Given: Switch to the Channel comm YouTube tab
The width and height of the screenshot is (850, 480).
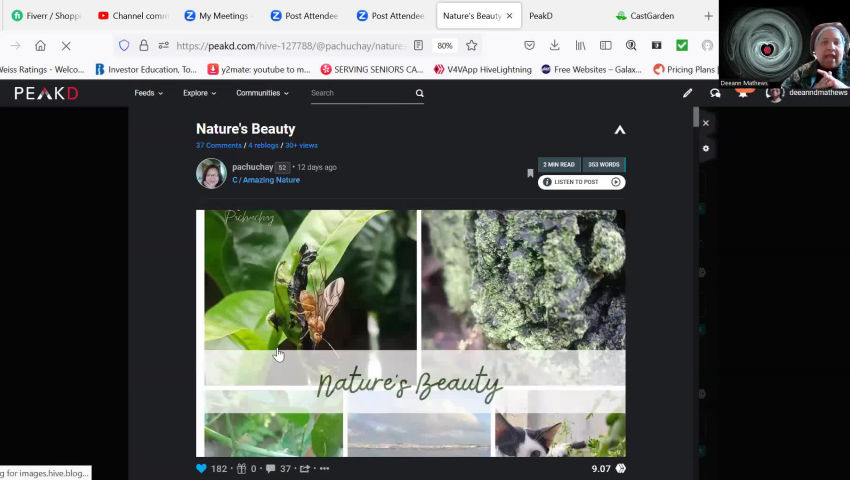Looking at the screenshot, I should click(x=133, y=16).
